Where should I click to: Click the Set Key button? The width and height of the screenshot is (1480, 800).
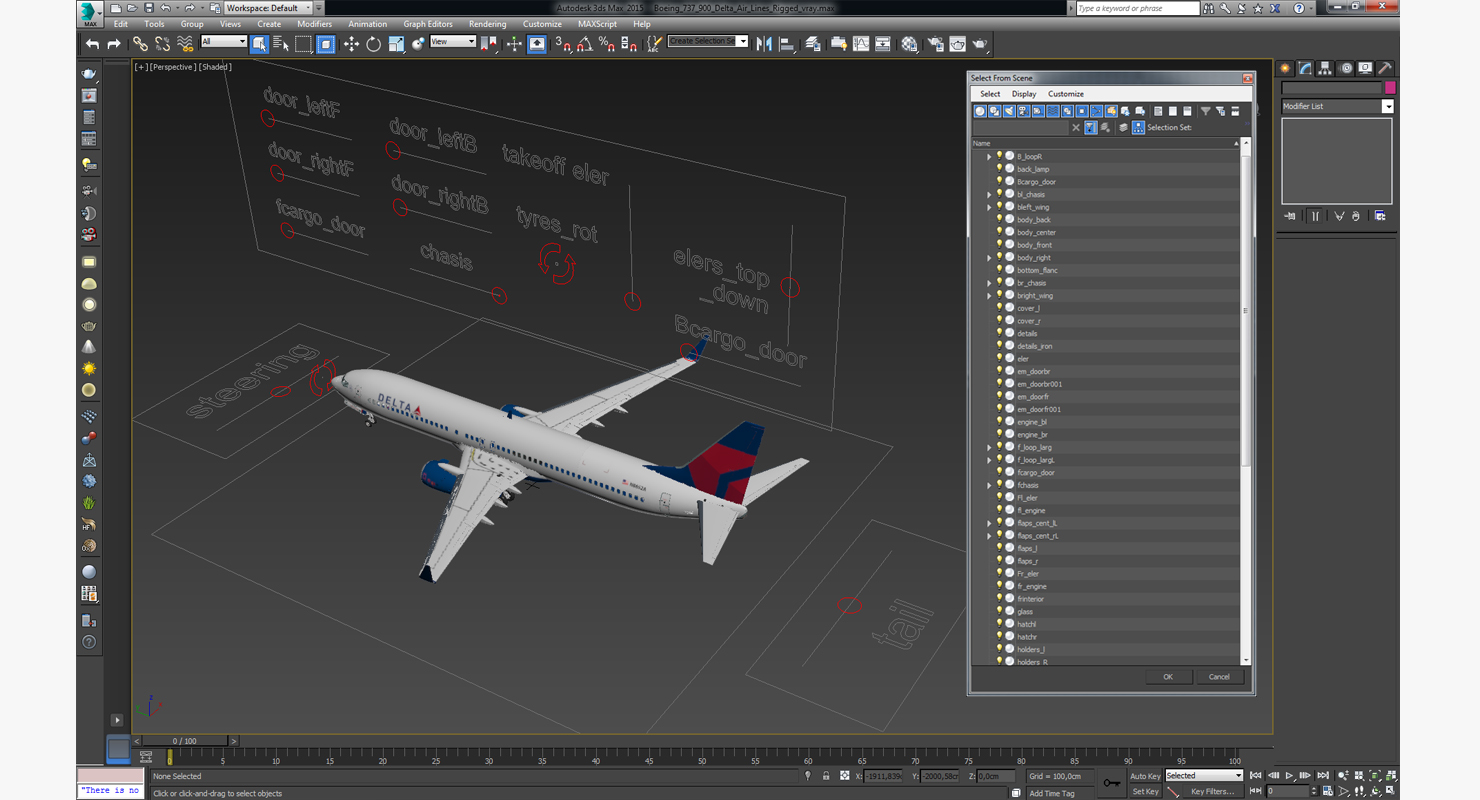click(x=1145, y=791)
